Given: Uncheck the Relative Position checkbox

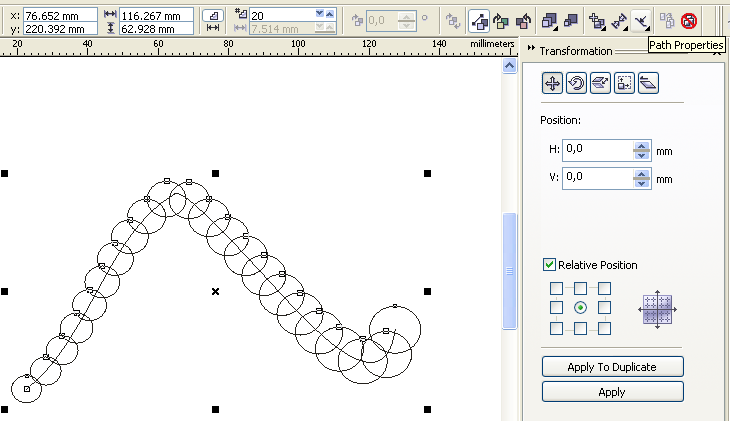Looking at the screenshot, I should (x=549, y=265).
